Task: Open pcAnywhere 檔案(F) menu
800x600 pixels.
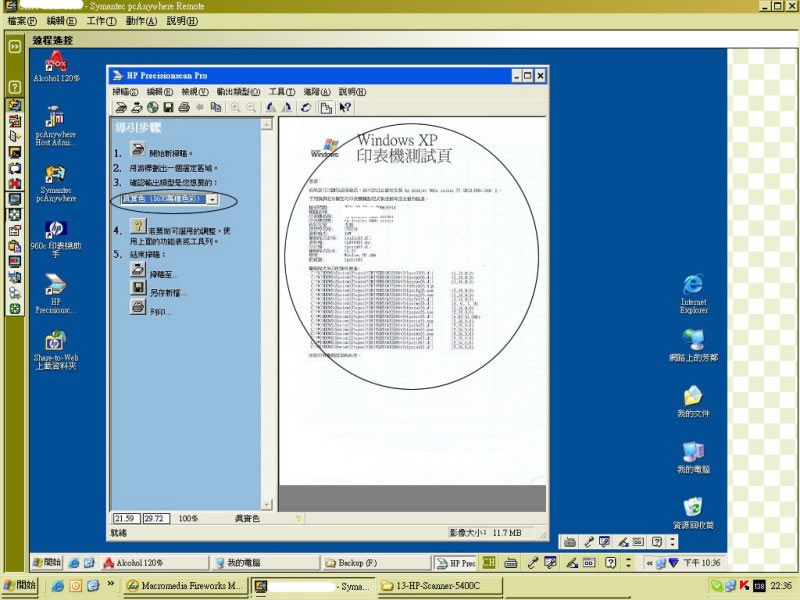Action: [x=22, y=21]
